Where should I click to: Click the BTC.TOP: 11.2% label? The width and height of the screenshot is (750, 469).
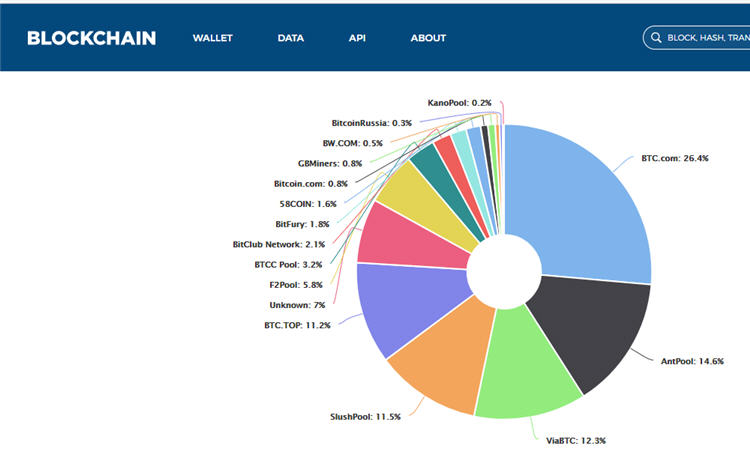(297, 325)
